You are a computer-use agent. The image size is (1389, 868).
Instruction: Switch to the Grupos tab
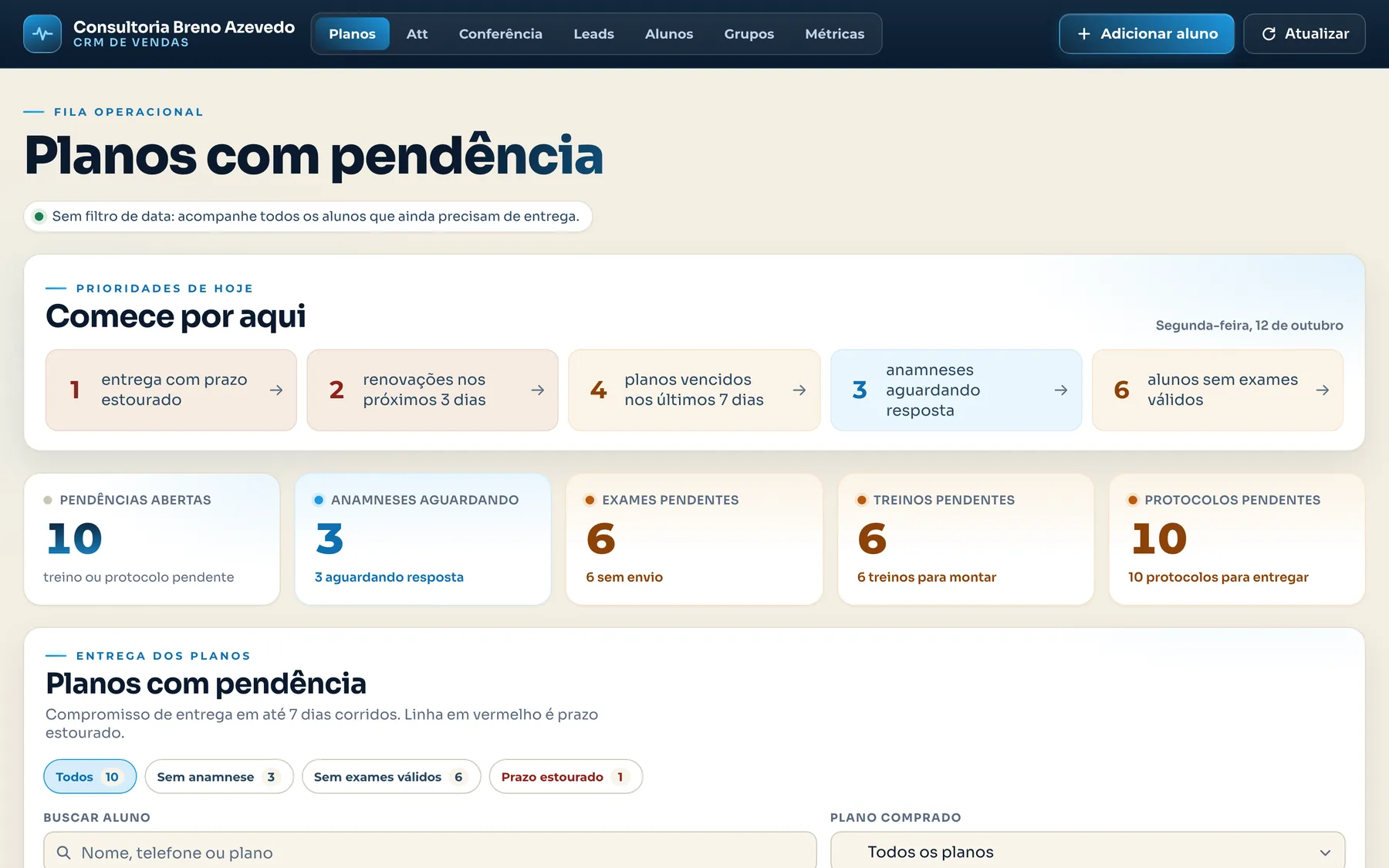click(749, 34)
